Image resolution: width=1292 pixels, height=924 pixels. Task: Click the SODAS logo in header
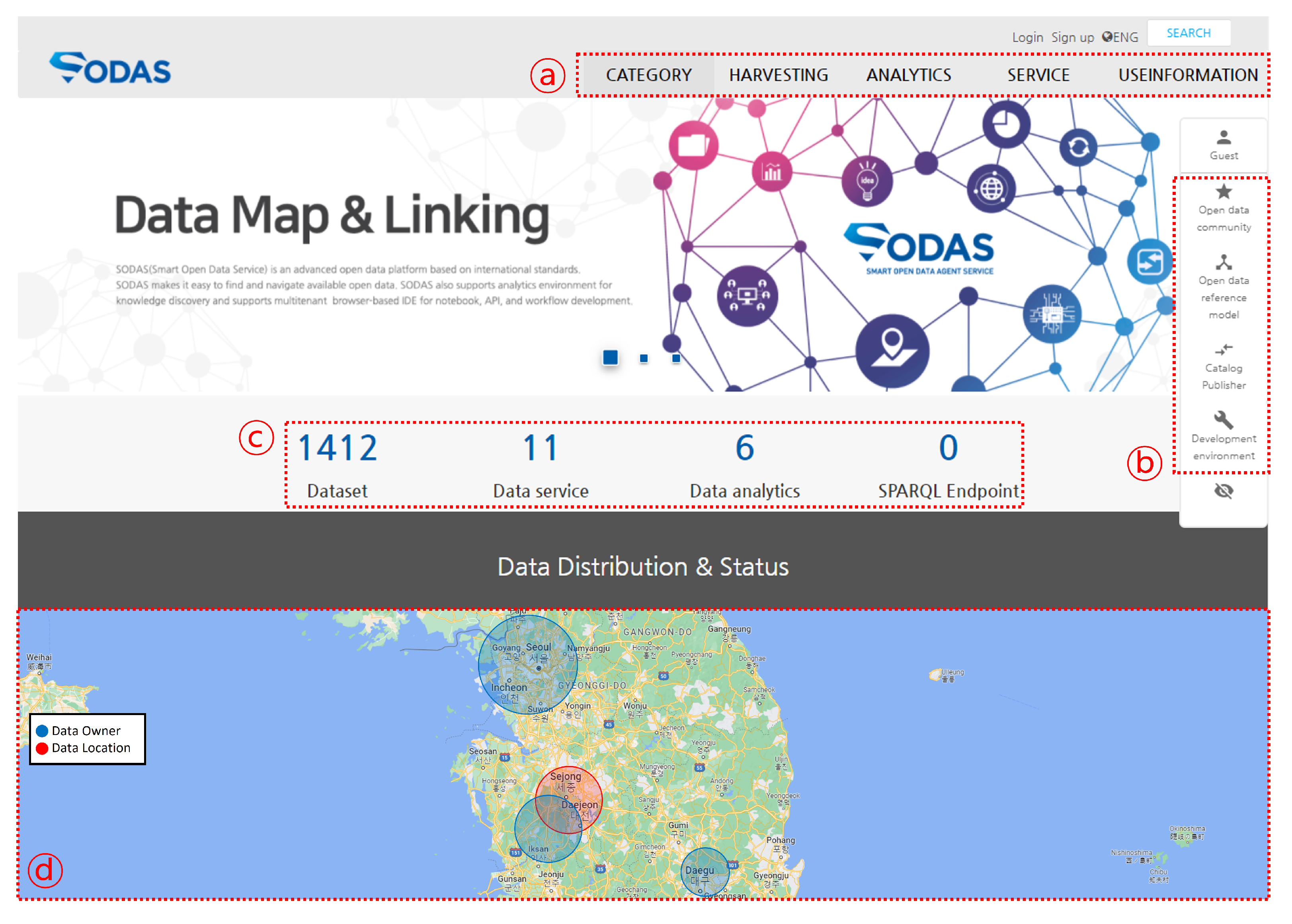(x=110, y=68)
